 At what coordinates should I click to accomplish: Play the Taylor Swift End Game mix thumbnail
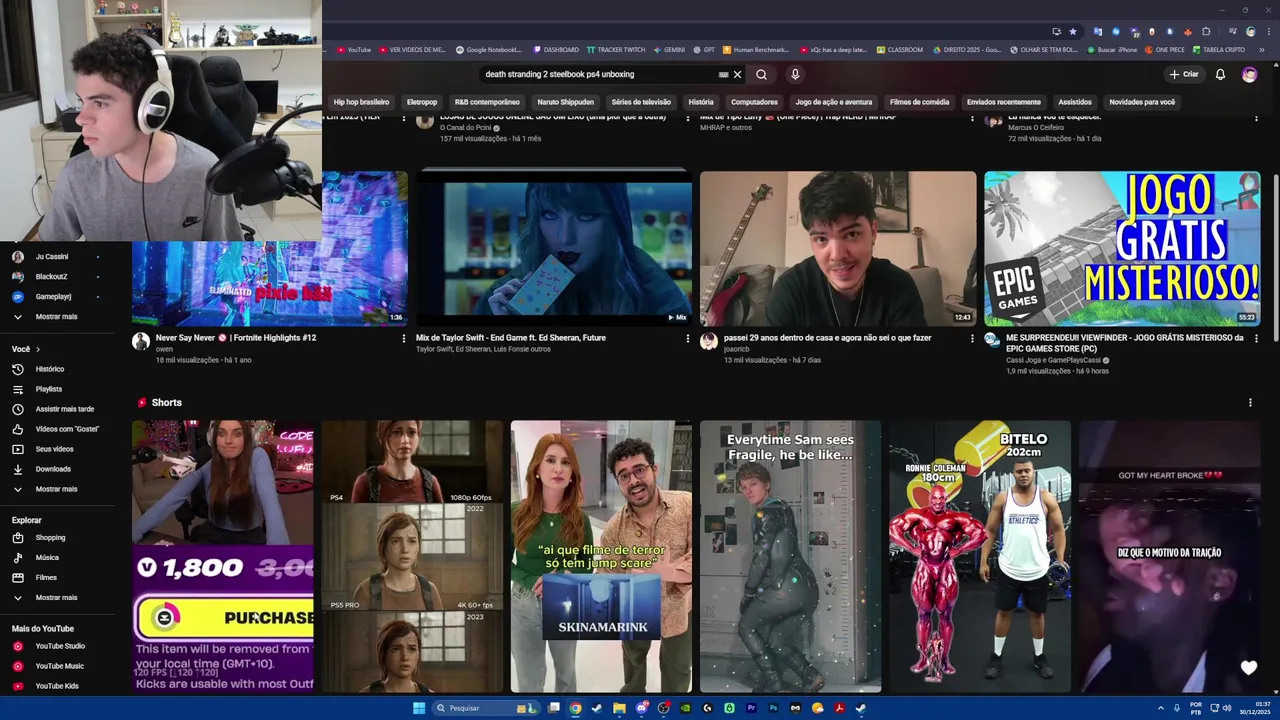[x=554, y=249]
